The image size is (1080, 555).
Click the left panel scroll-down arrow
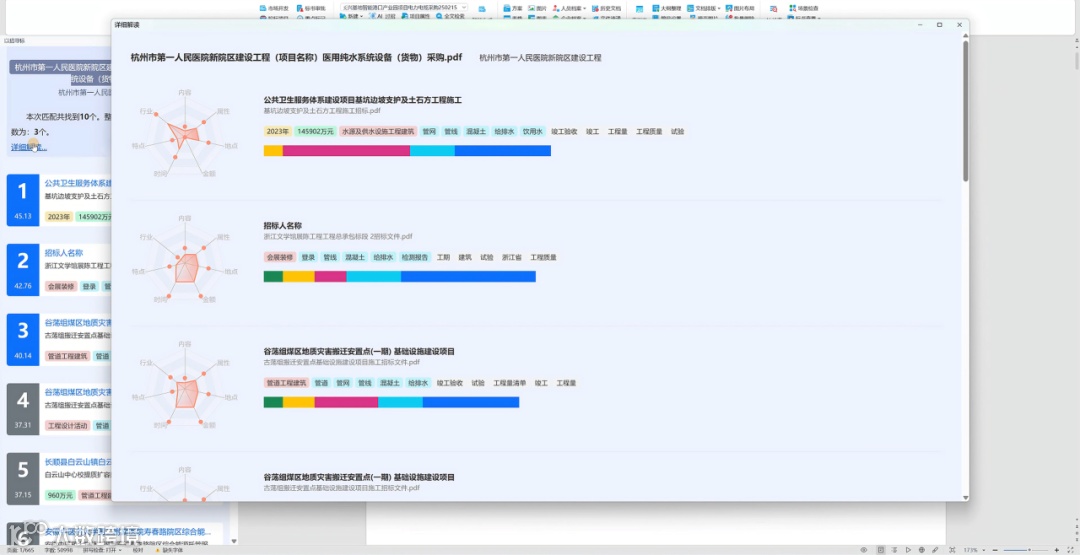233,541
